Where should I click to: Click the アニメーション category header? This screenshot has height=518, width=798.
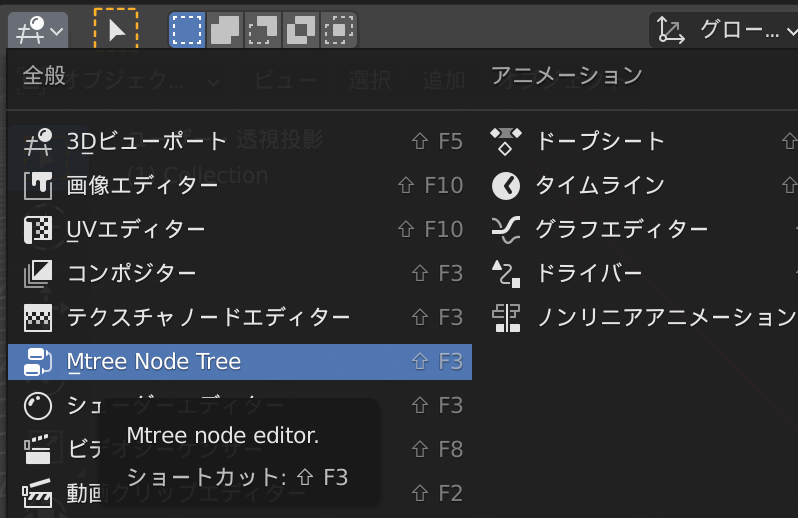click(566, 76)
